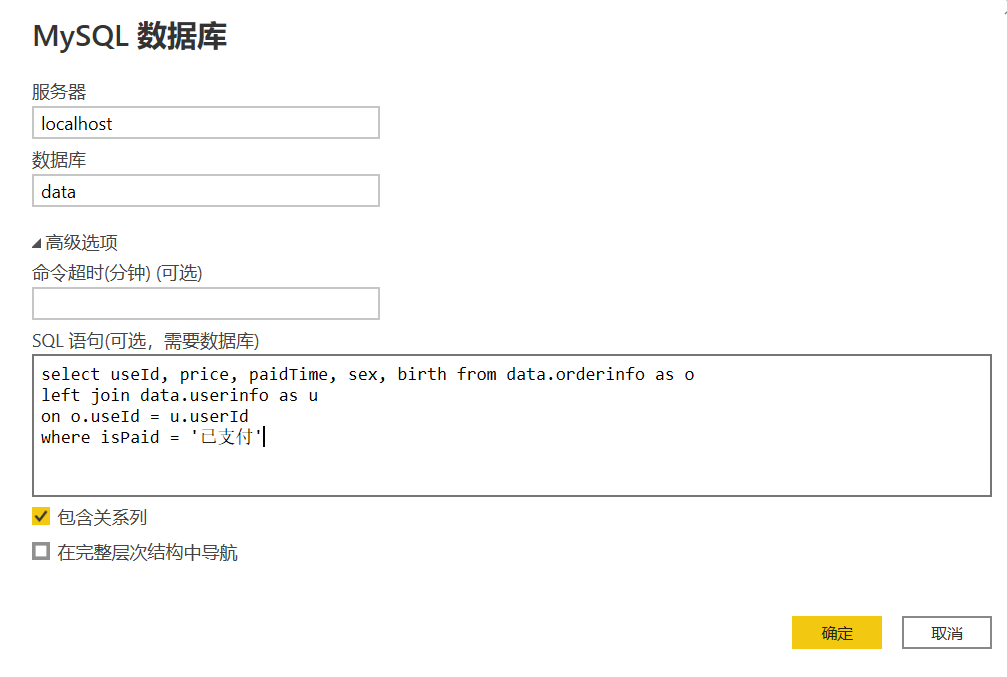1007x677 pixels.
Task: Click the 在完整层次结构中导航 label text
Action: pos(147,552)
